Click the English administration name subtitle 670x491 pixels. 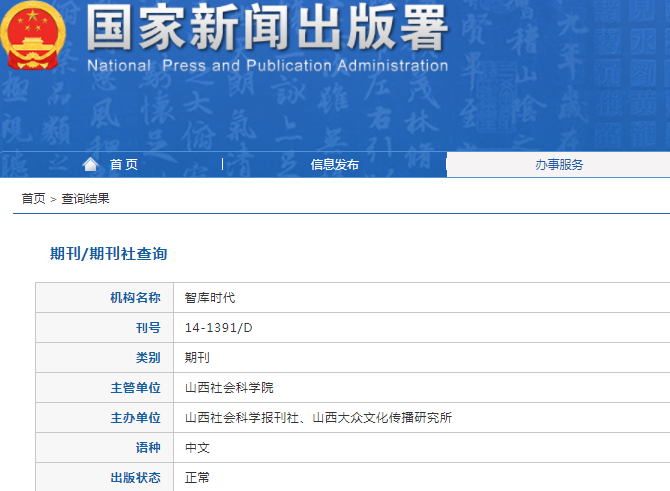[x=267, y=66]
